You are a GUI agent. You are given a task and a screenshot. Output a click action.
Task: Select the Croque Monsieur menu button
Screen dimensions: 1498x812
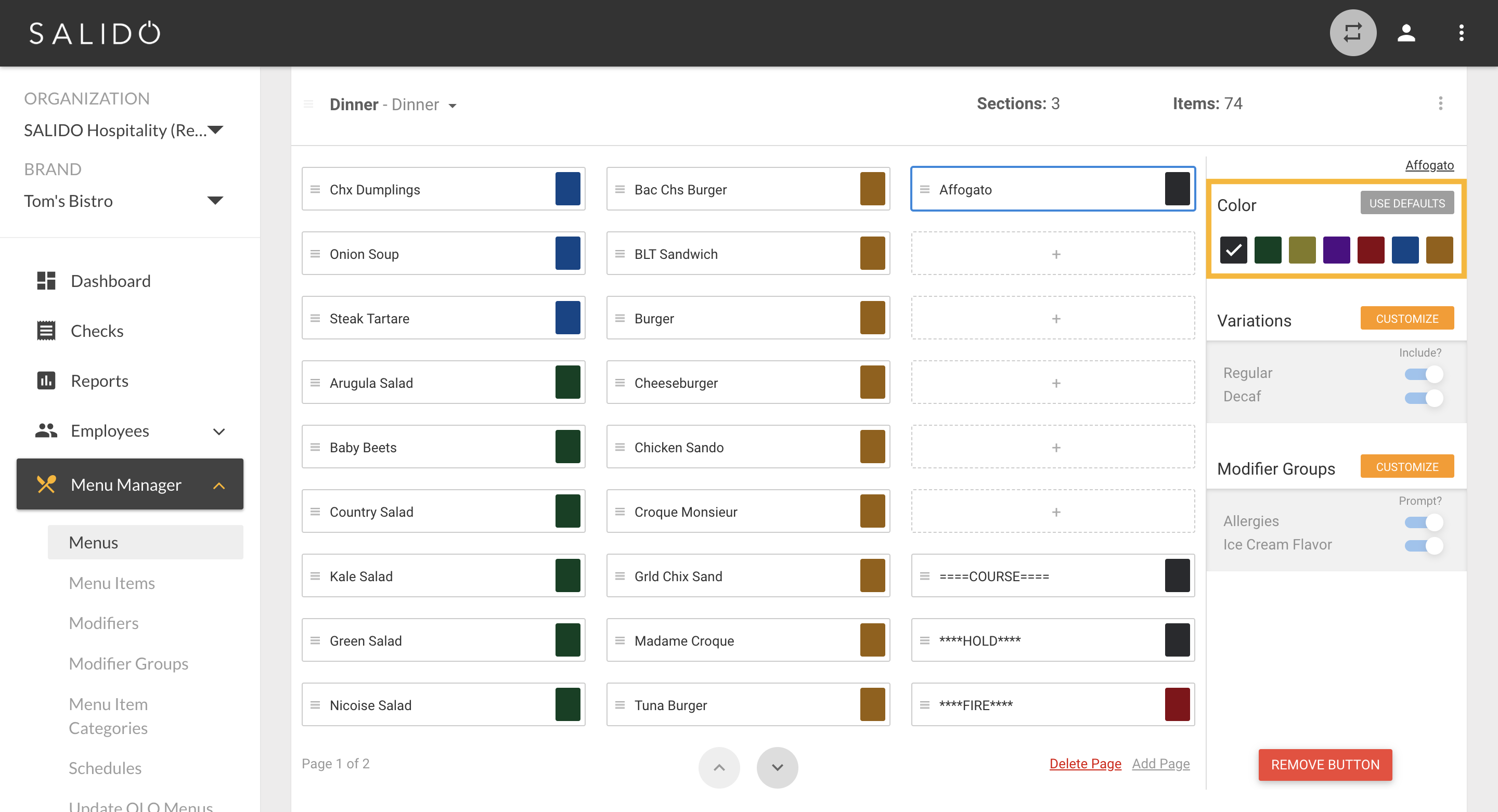tap(748, 512)
